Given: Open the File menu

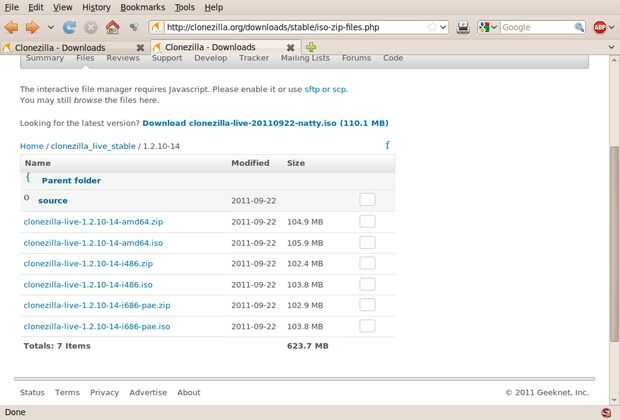Looking at the screenshot, I should (11, 7).
